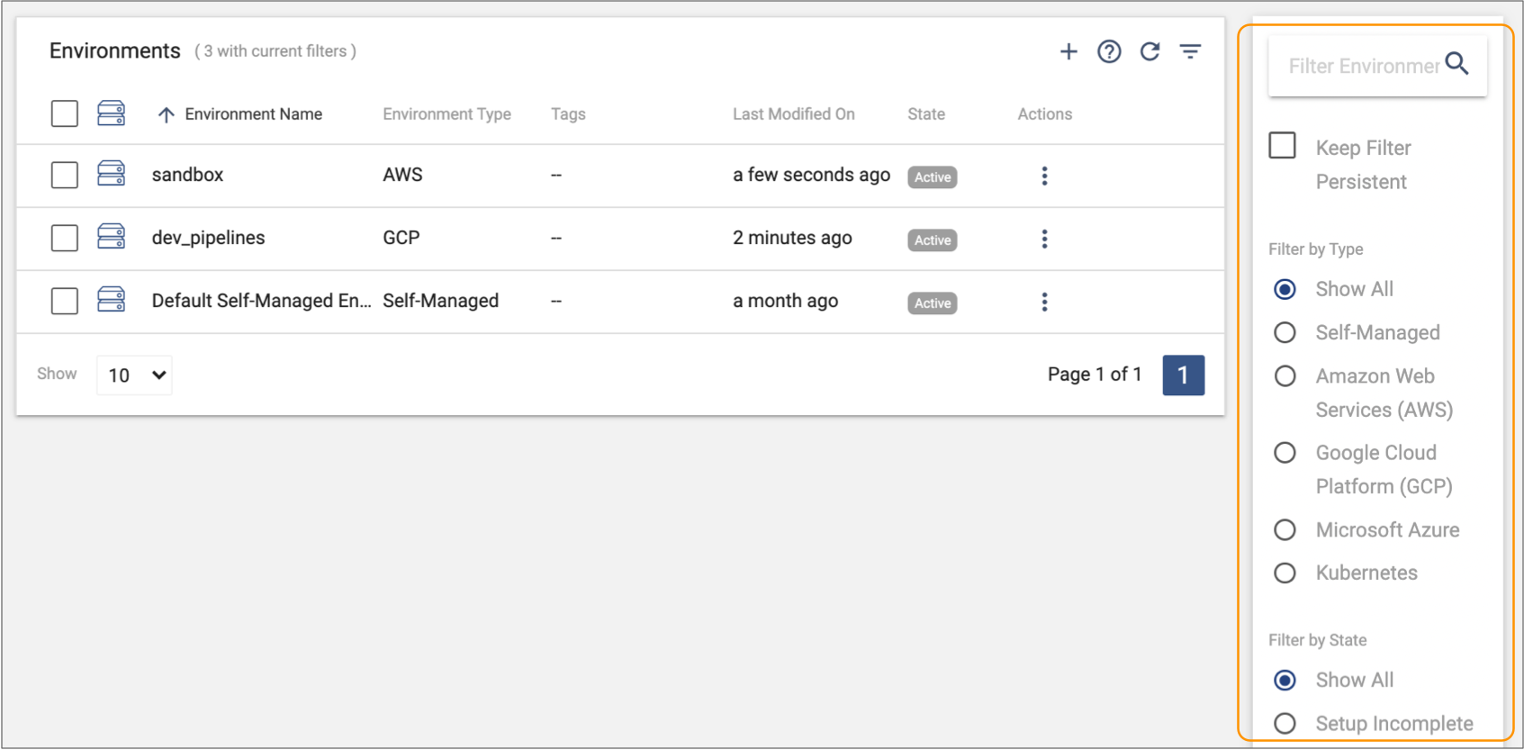Click the Environments heading
The image size is (1524, 750).
pyautogui.click(x=115, y=51)
